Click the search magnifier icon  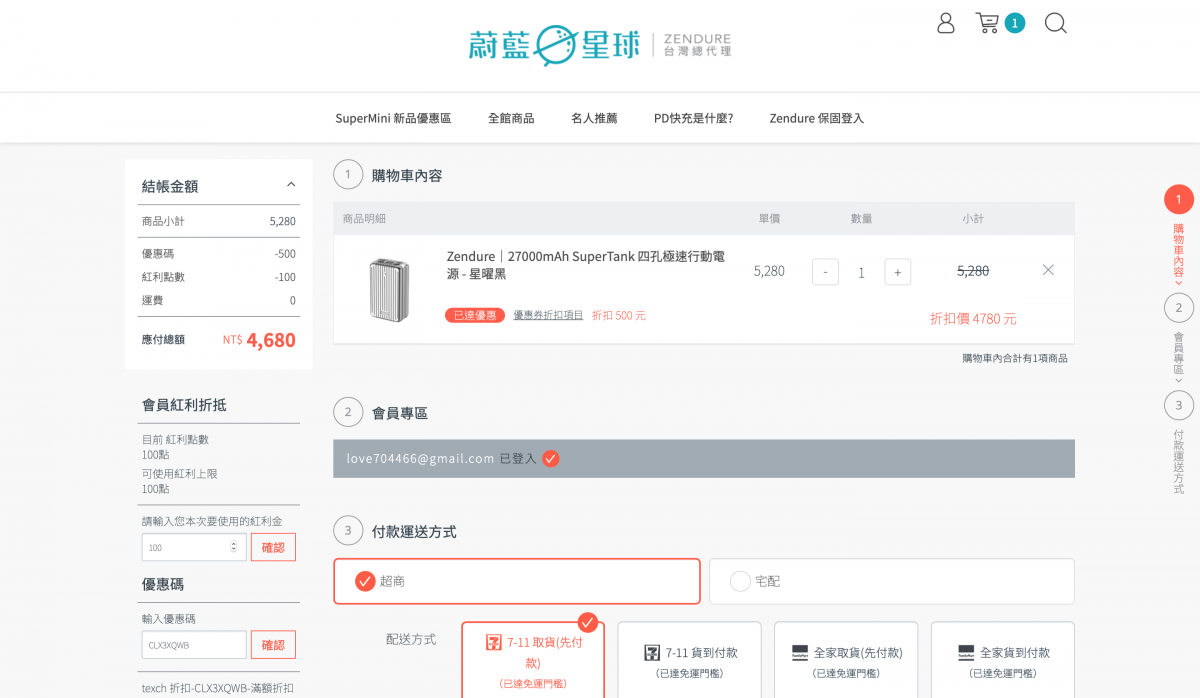click(1055, 23)
